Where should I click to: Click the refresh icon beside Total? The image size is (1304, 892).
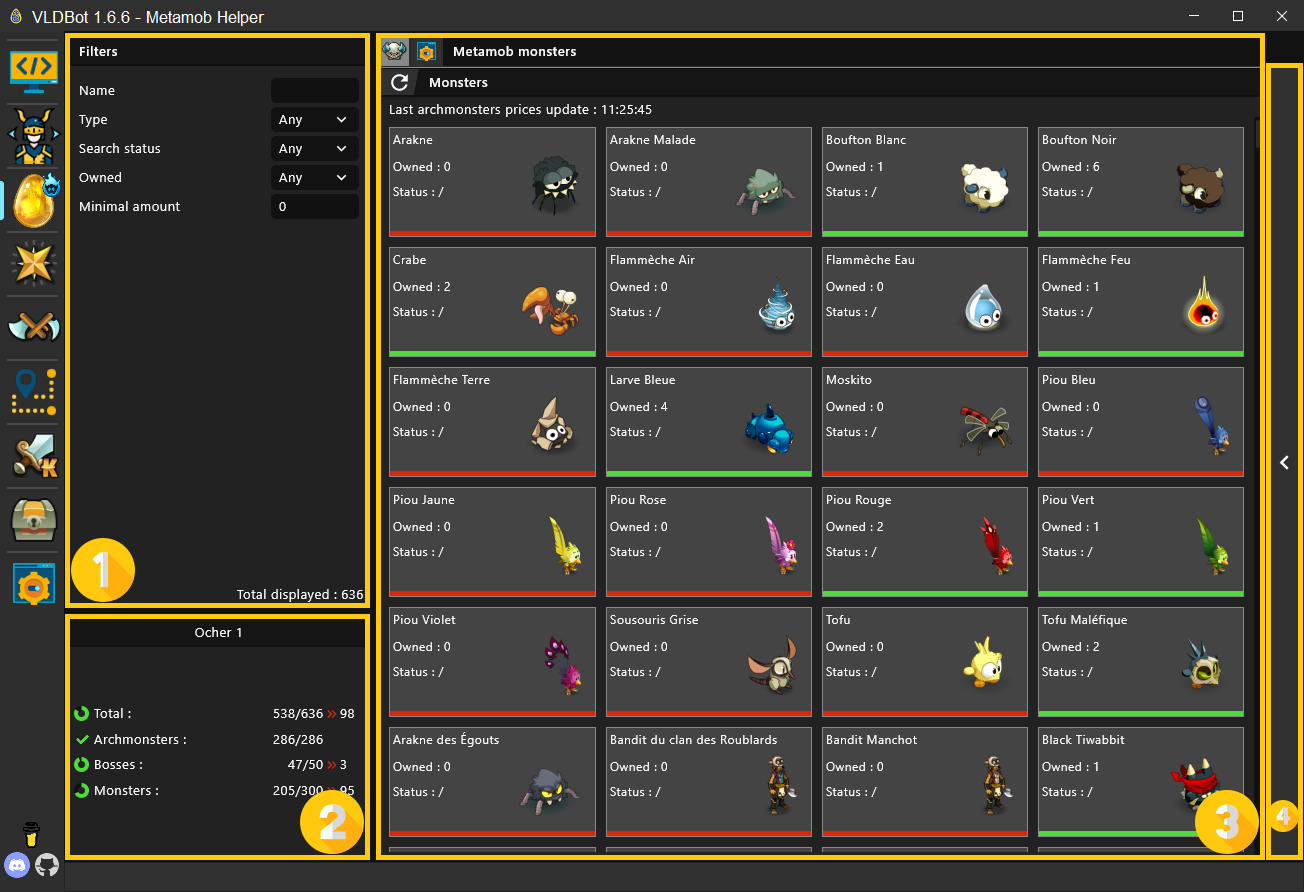point(82,714)
